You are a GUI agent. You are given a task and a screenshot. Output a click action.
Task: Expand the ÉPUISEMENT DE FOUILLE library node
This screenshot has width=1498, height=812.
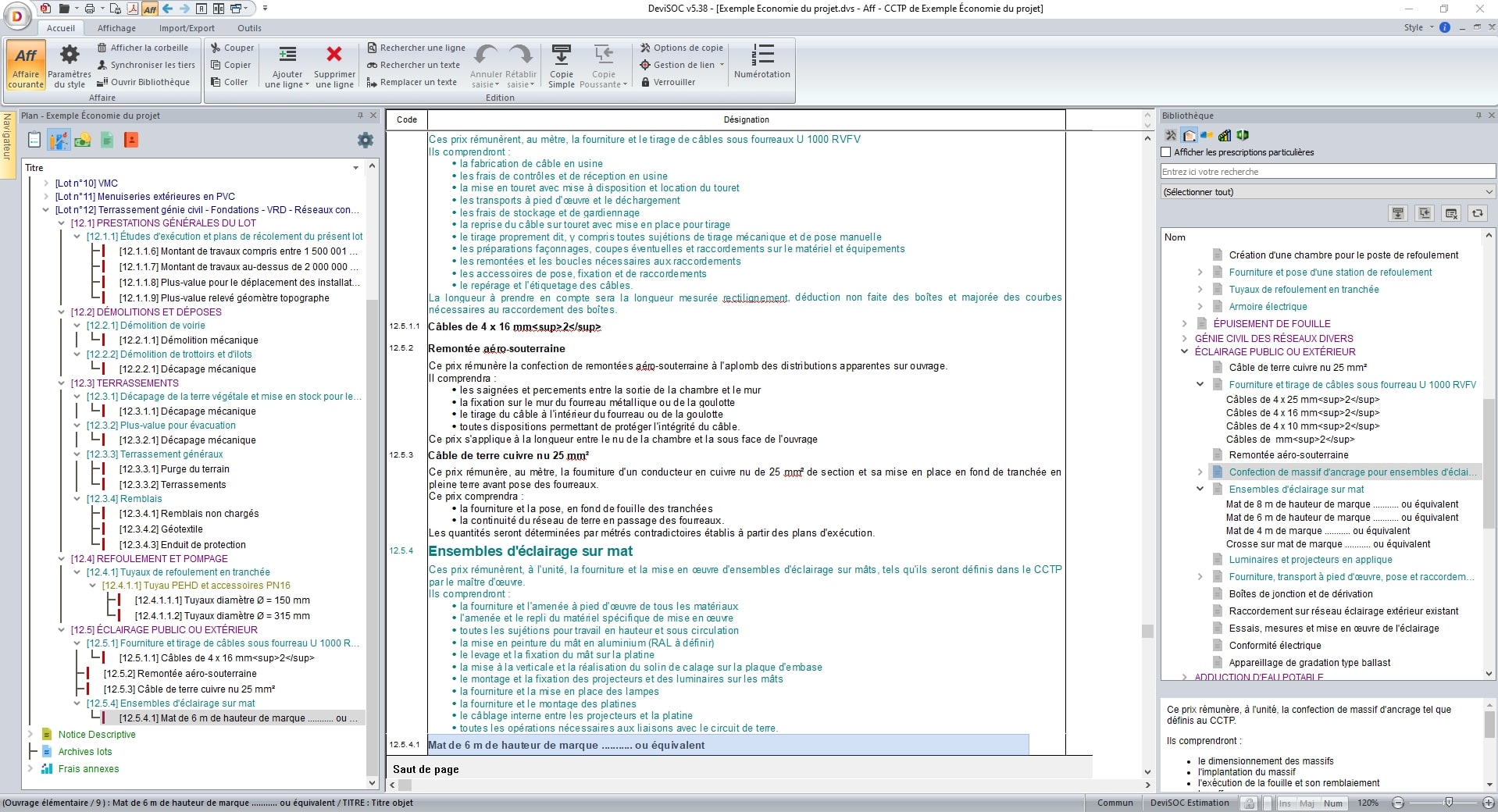(x=1184, y=323)
